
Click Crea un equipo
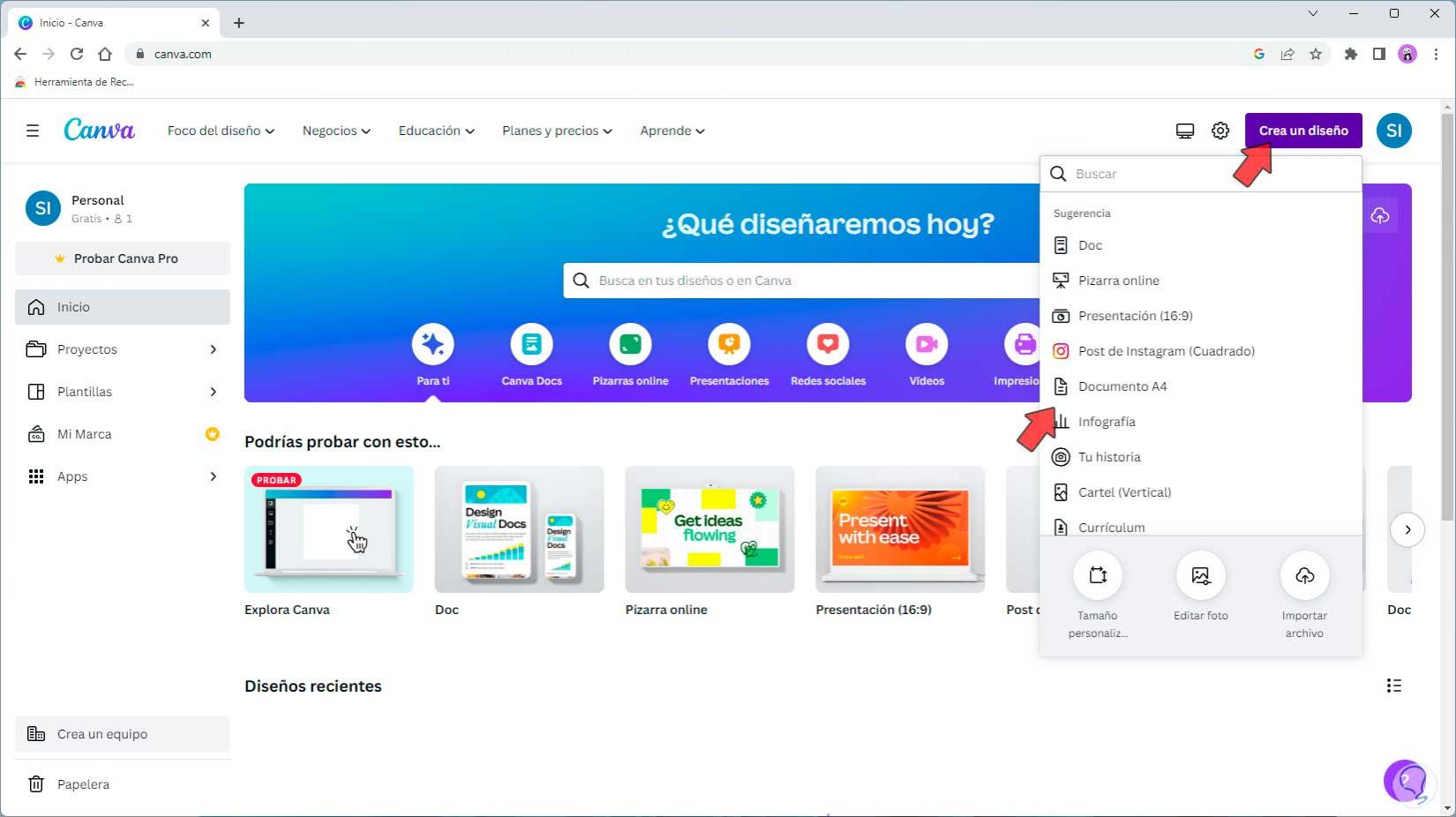123,734
